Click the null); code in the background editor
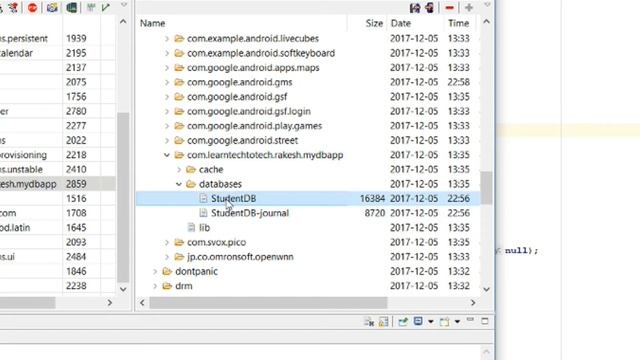 pos(521,251)
